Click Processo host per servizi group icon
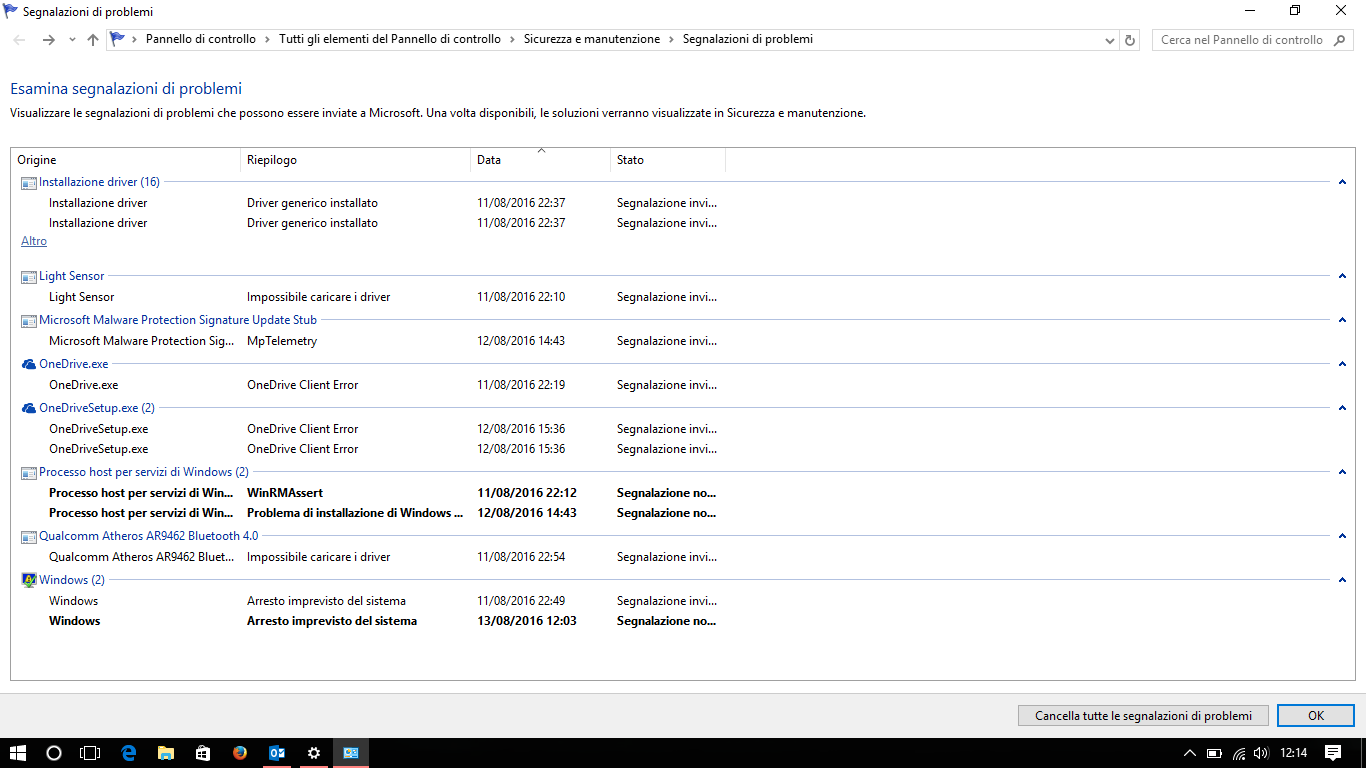Viewport: 1366px width, 768px height. point(28,473)
